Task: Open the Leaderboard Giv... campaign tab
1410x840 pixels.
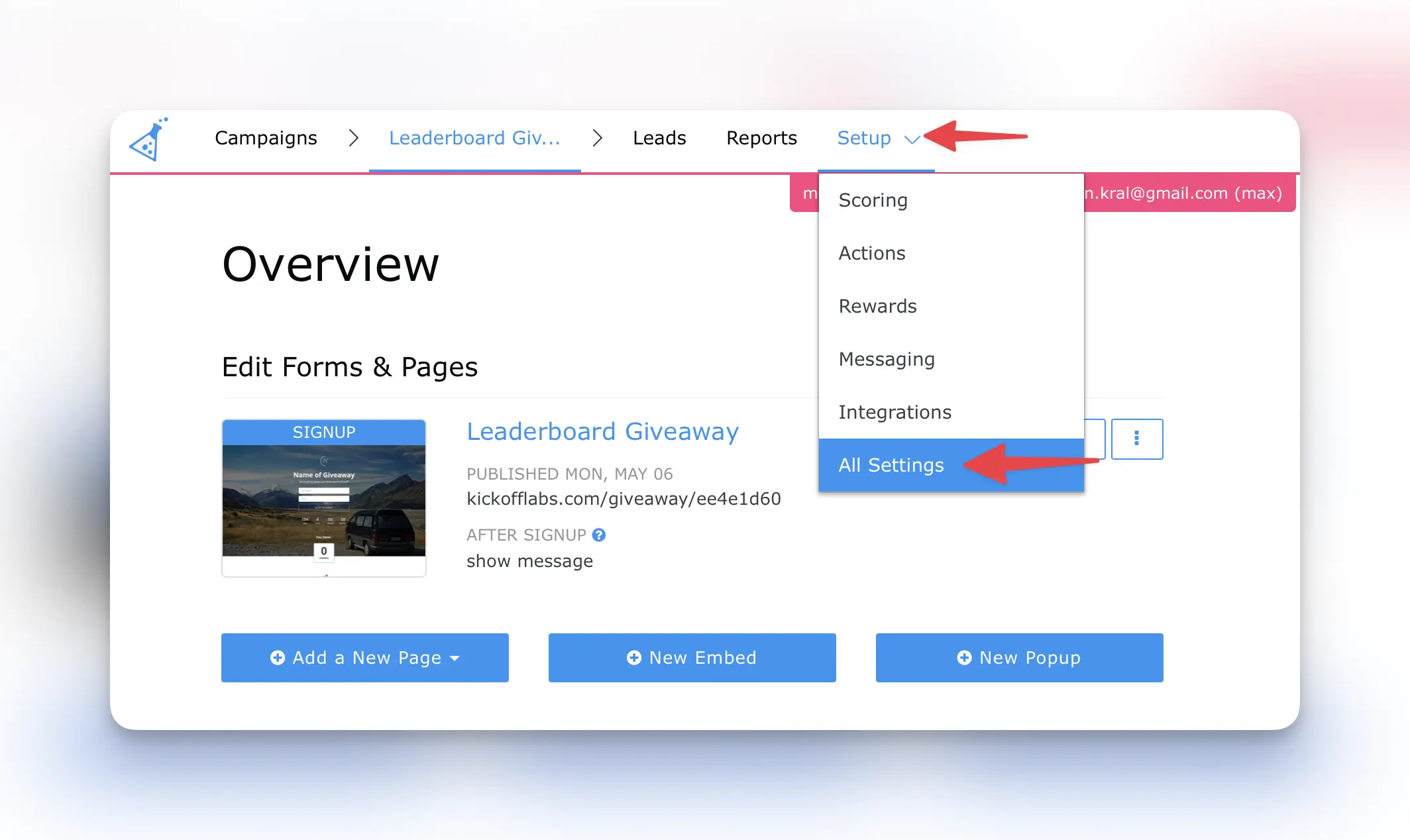Action: click(x=474, y=138)
